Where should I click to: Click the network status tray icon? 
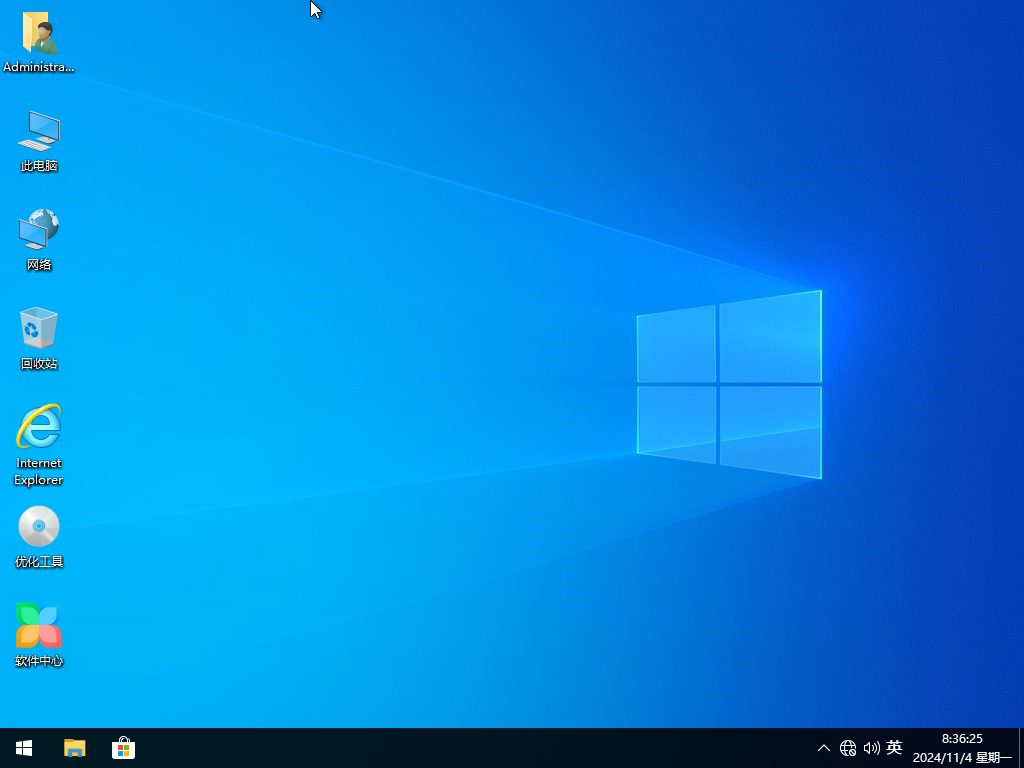[847, 747]
